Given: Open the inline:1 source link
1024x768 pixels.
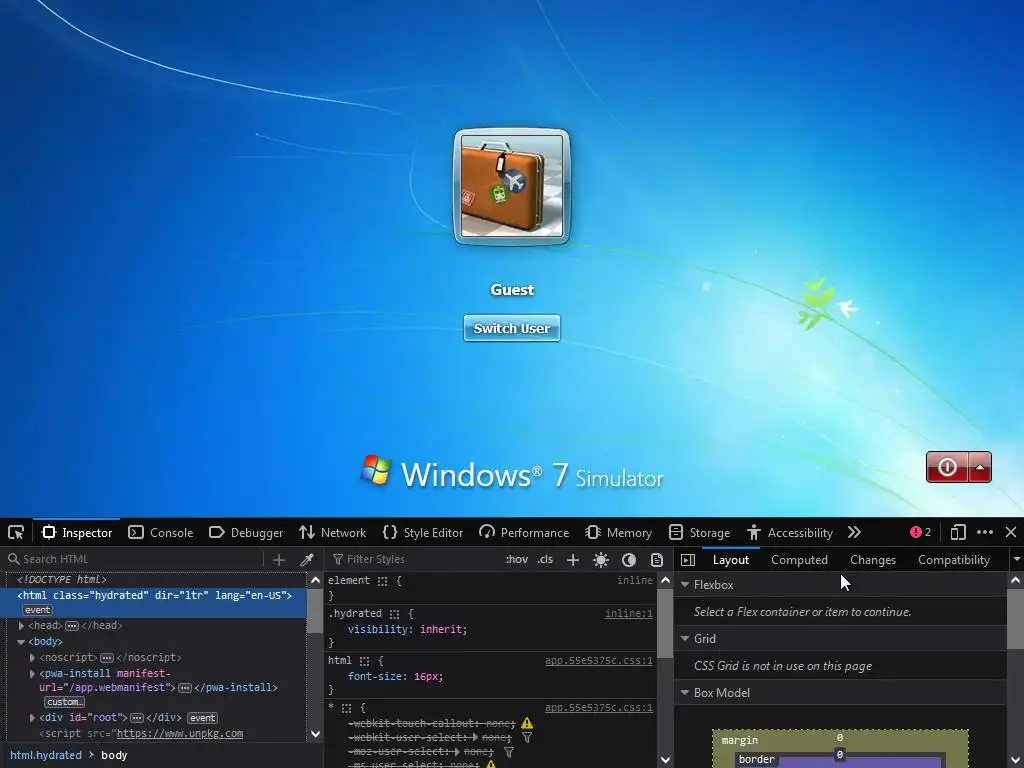Looking at the screenshot, I should click(x=628, y=614).
